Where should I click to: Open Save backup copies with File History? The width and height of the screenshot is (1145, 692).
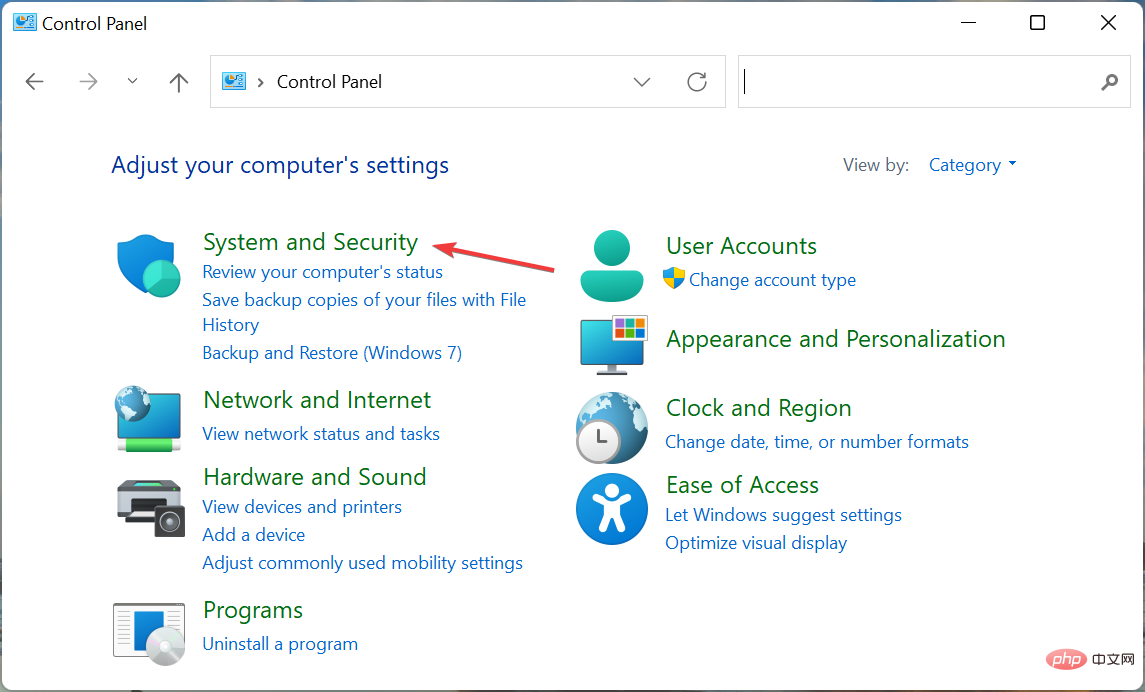364,312
